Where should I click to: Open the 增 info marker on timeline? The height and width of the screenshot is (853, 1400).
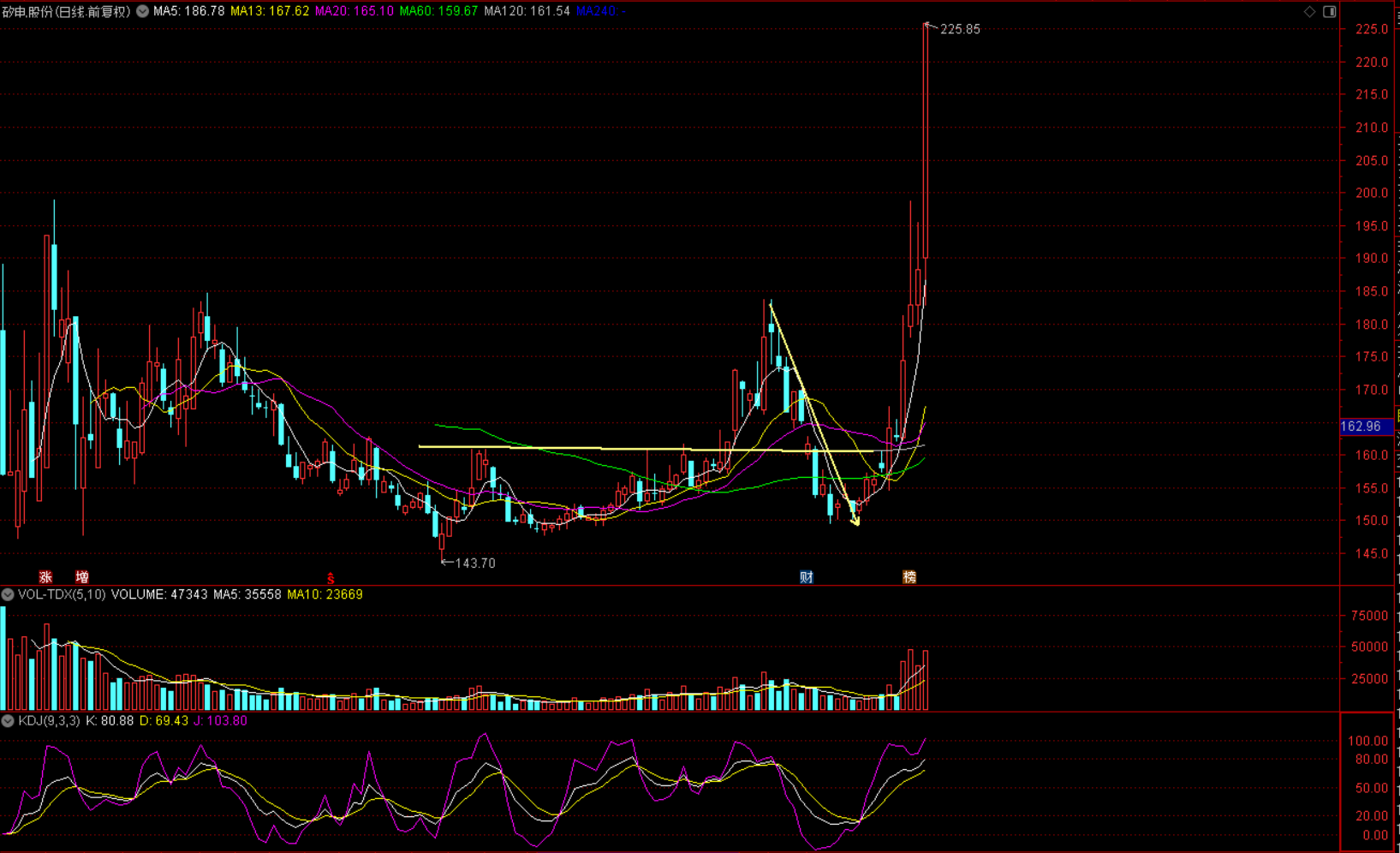coord(82,577)
